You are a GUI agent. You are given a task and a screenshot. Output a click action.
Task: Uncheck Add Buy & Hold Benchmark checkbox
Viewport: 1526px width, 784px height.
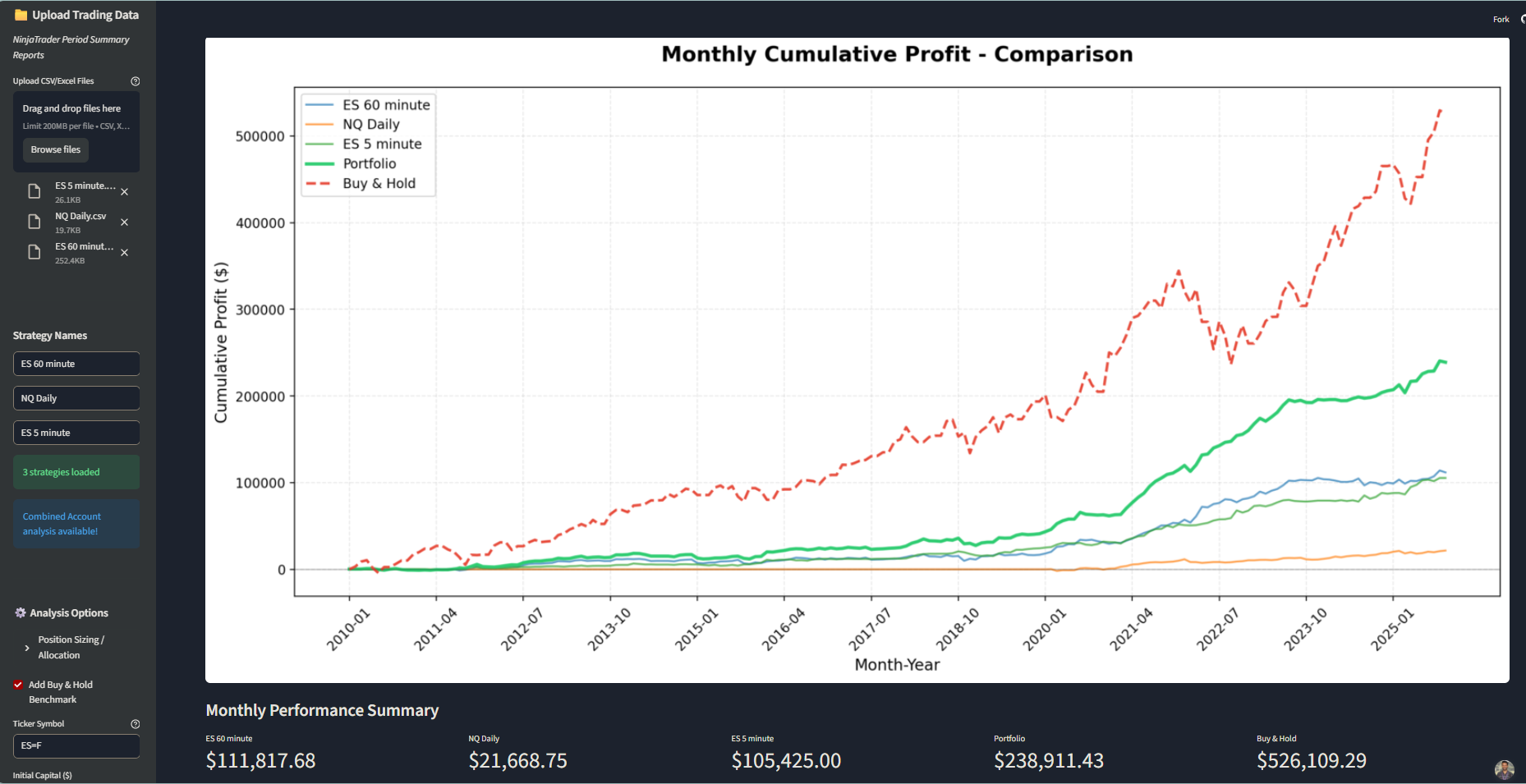(x=18, y=685)
